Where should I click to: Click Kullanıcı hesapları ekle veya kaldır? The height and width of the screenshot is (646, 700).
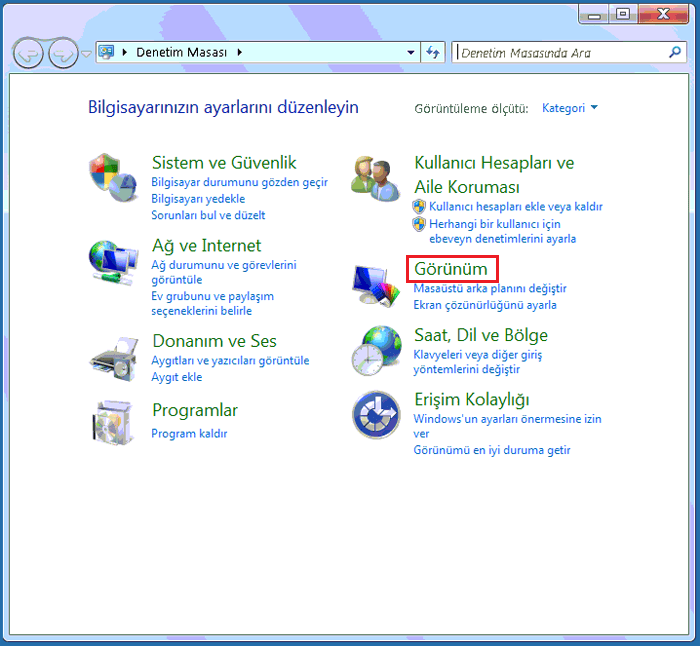pyautogui.click(x=516, y=207)
